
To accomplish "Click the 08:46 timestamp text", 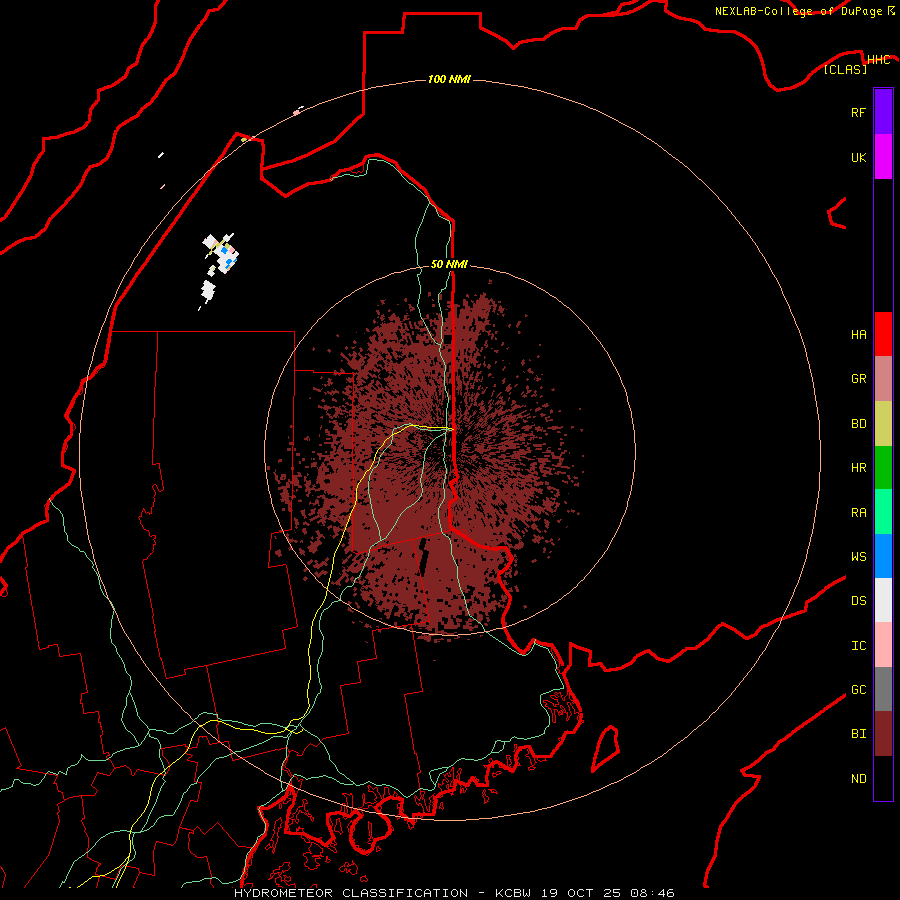I will 651,893.
